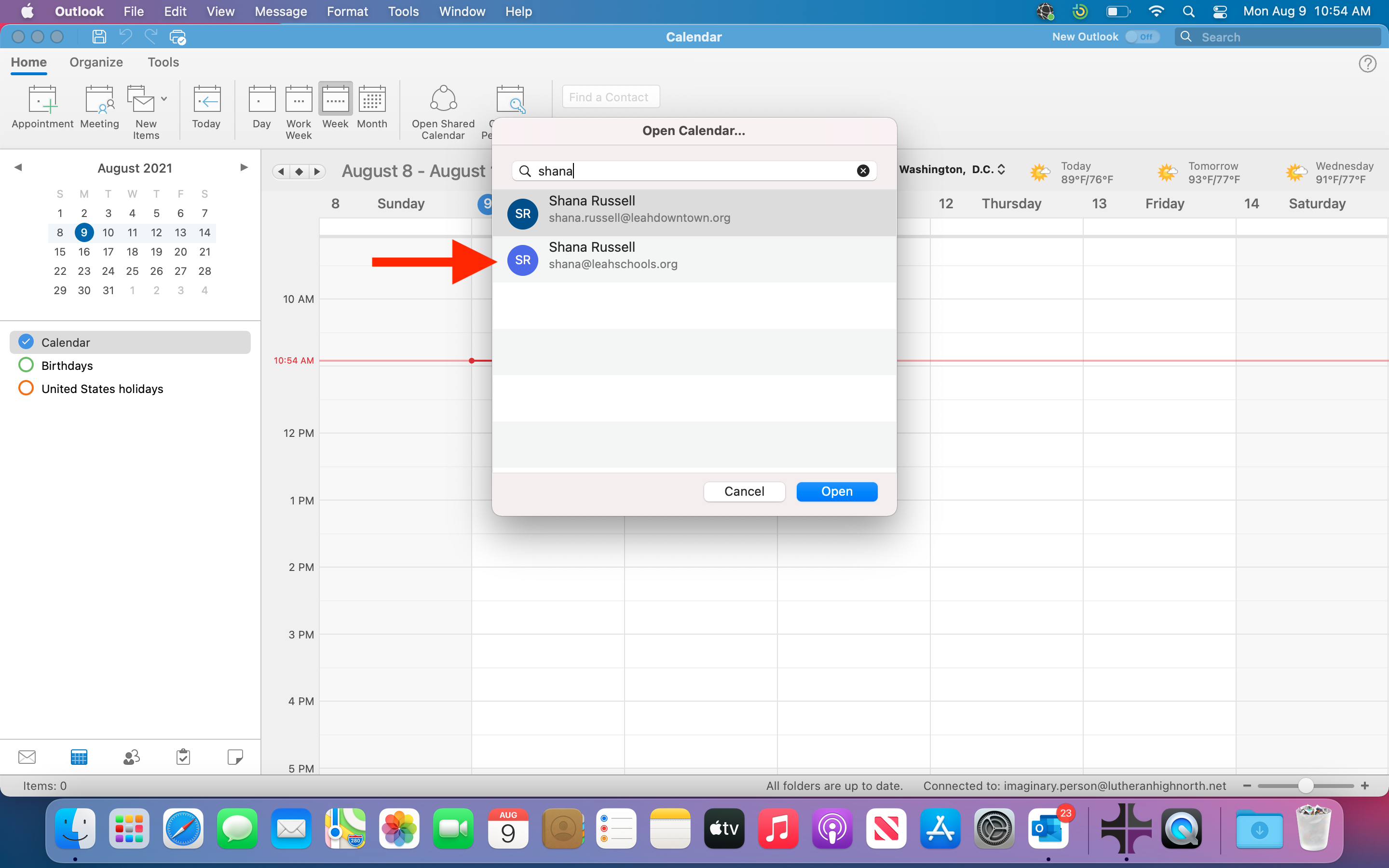The image size is (1389, 868).
Task: Switch to Tasks view in bottom navigation
Action: tap(183, 757)
